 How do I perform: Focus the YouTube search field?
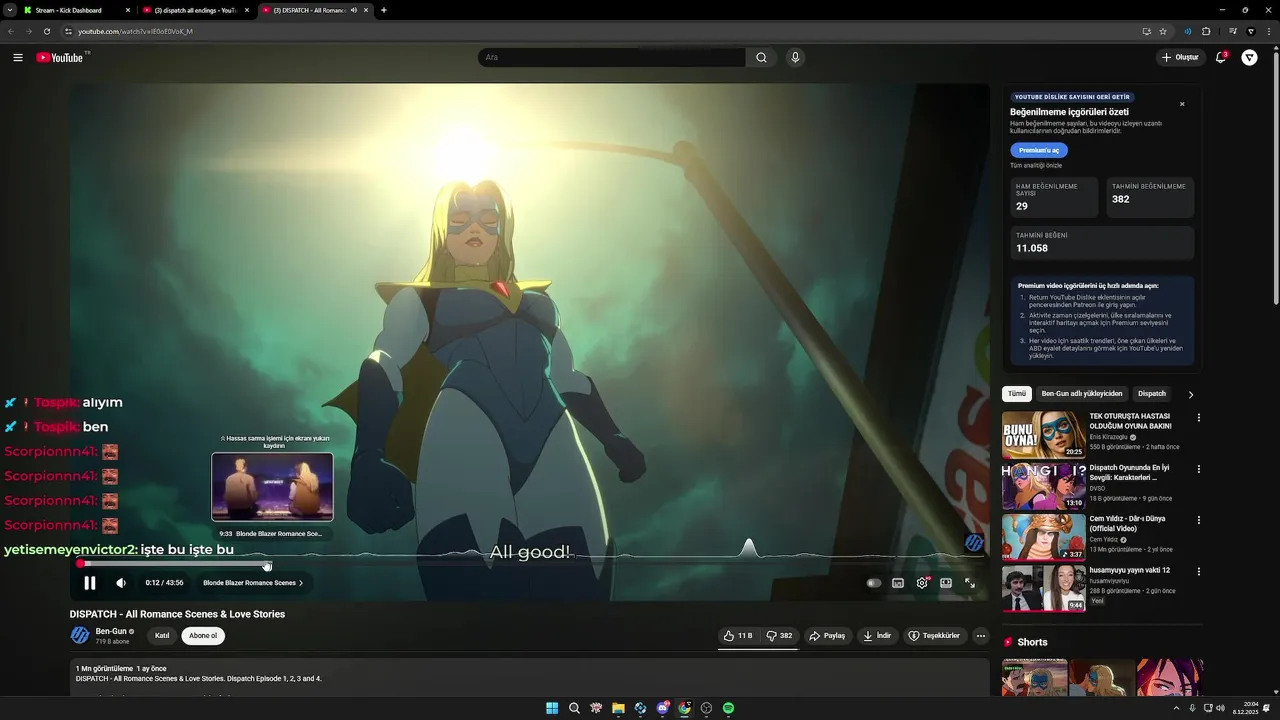tap(612, 57)
